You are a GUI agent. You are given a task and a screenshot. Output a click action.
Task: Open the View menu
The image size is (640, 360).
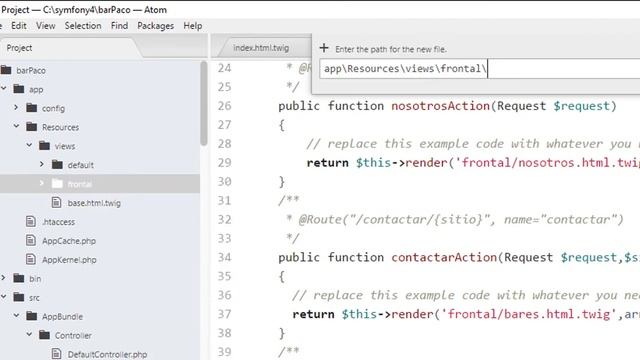46,26
